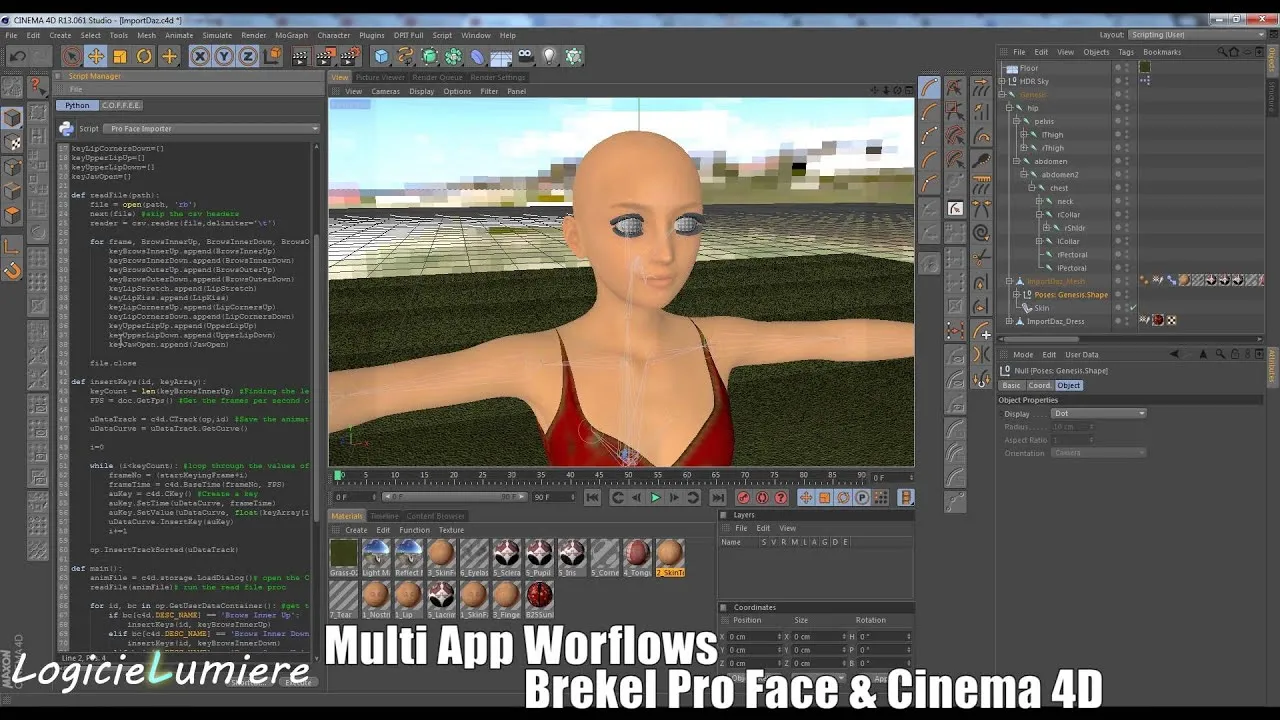Add a Light object
This screenshot has height=720, width=1280.
coord(549,57)
